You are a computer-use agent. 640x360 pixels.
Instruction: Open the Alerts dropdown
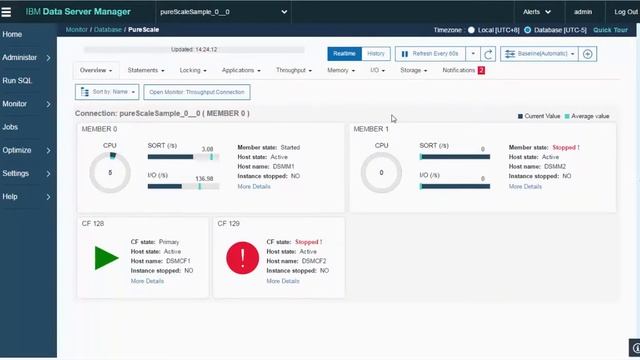point(537,12)
